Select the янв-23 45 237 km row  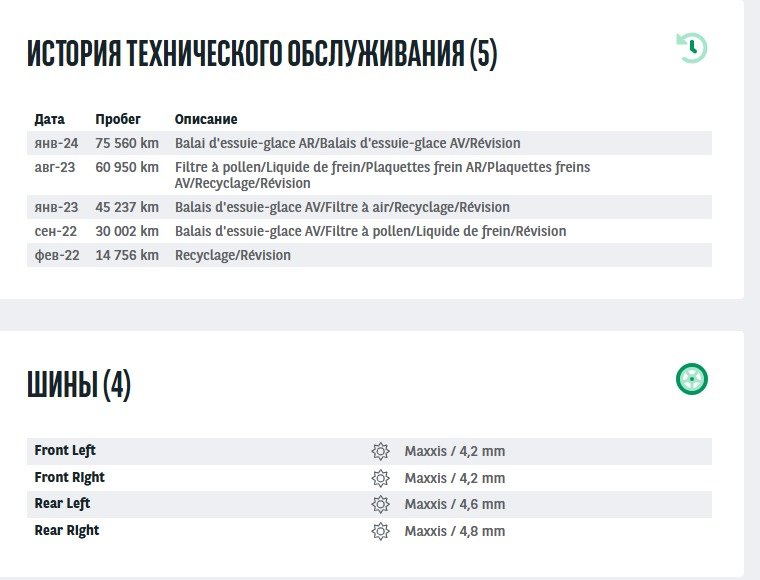370,207
